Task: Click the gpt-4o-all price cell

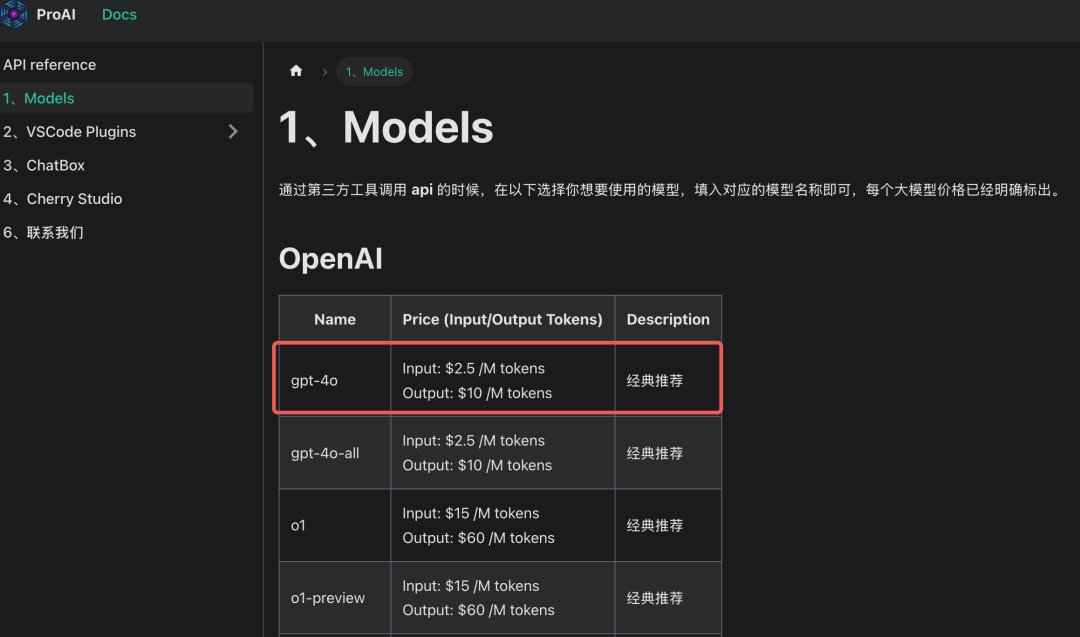Action: [502, 452]
